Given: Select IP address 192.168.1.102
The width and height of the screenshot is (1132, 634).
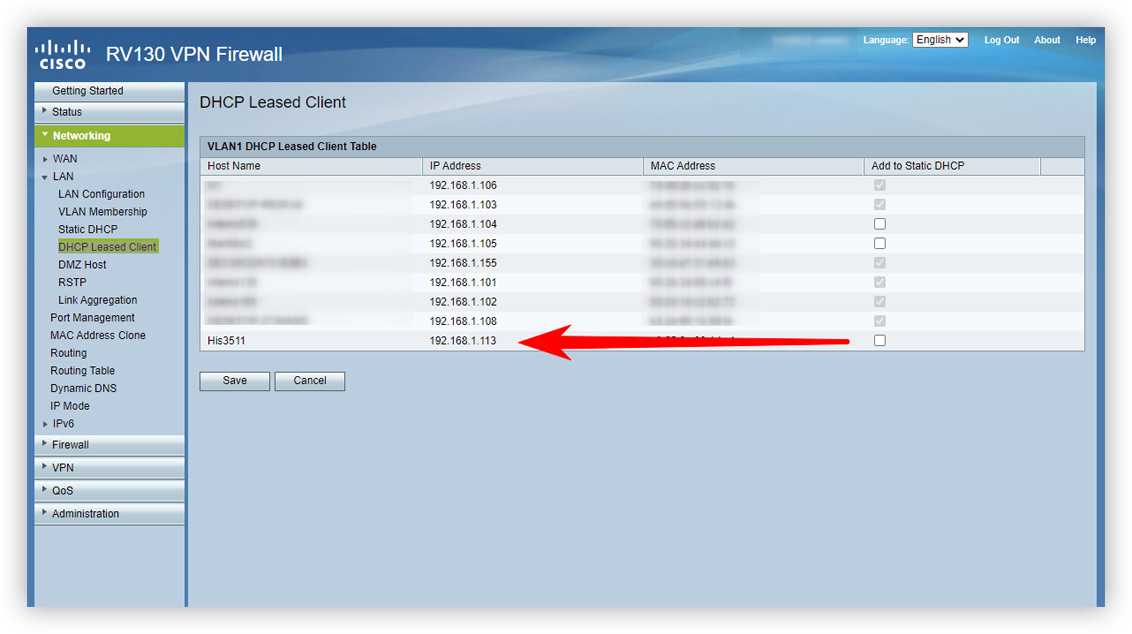Looking at the screenshot, I should pyautogui.click(x=463, y=302).
